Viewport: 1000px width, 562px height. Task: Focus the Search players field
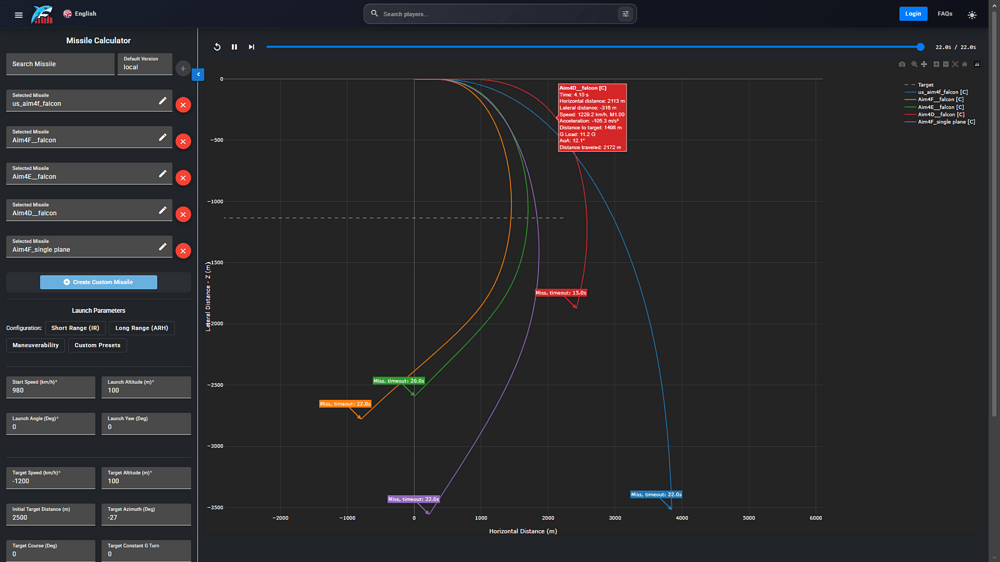pyautogui.click(x=499, y=13)
